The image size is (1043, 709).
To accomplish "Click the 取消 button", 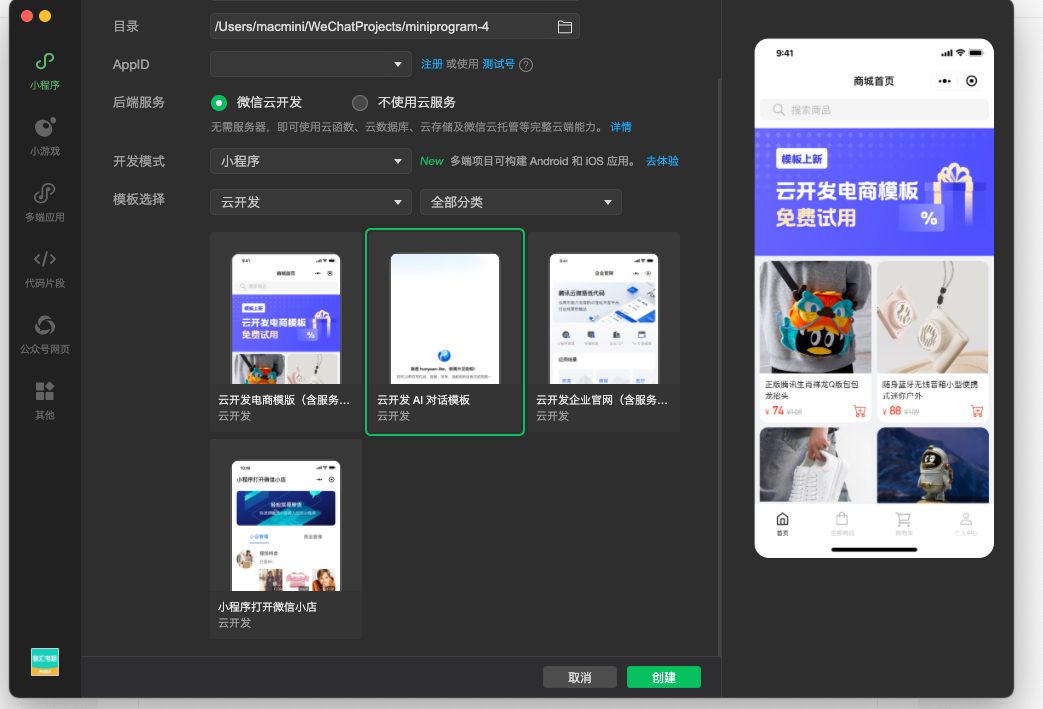I will (580, 677).
